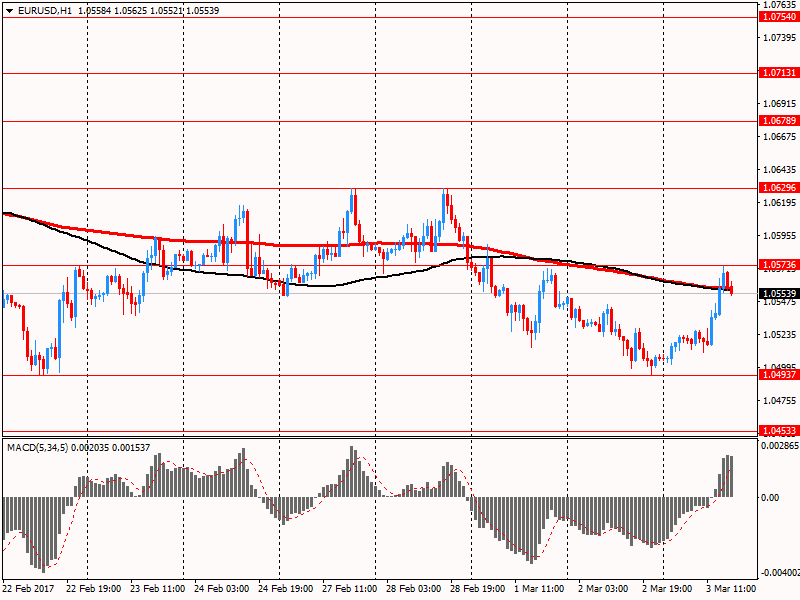
Task: Click the 28 Feb 19:00 time axis label
Action: click(x=478, y=589)
